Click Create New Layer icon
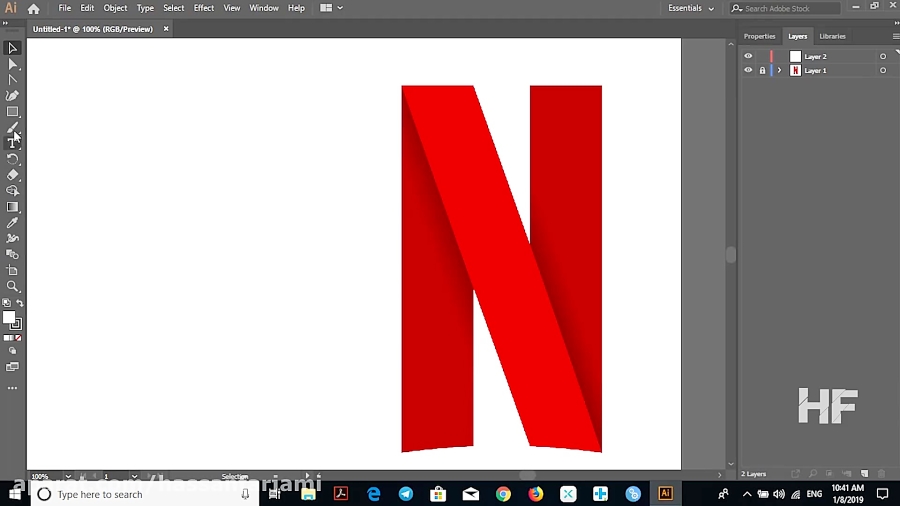Image resolution: width=900 pixels, height=506 pixels. [864, 474]
